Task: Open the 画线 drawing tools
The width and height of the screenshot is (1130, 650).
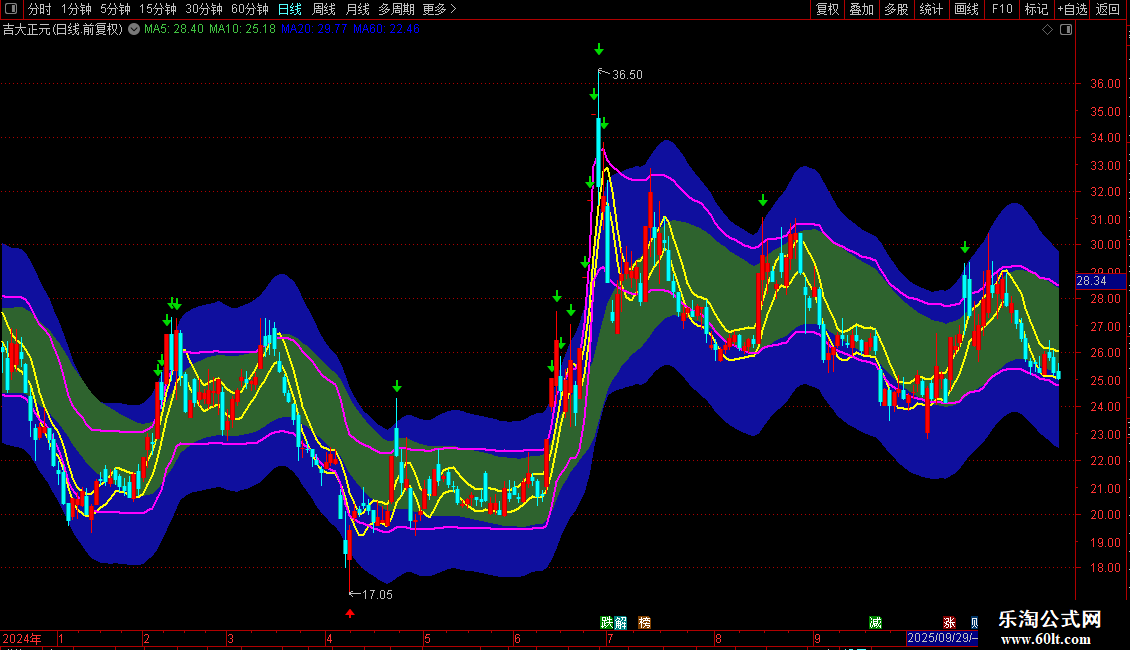Action: click(966, 9)
